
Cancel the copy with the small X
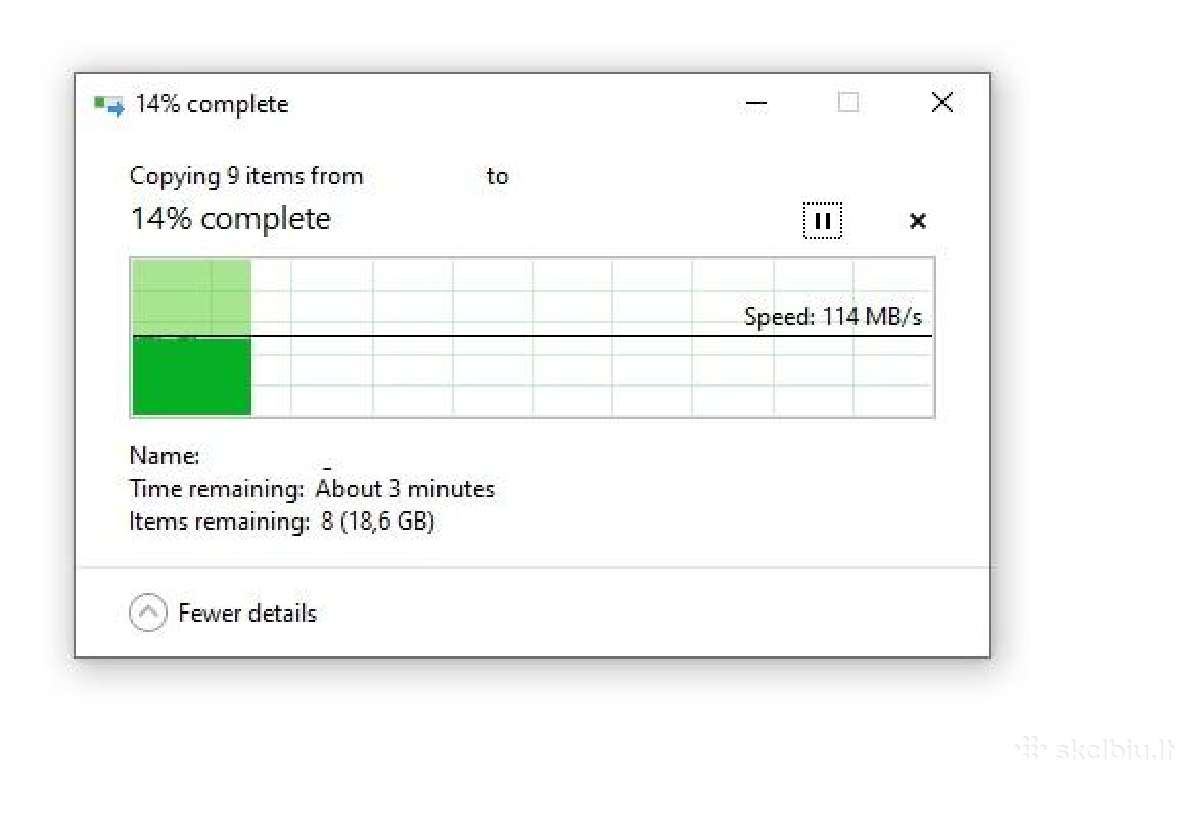[917, 221]
